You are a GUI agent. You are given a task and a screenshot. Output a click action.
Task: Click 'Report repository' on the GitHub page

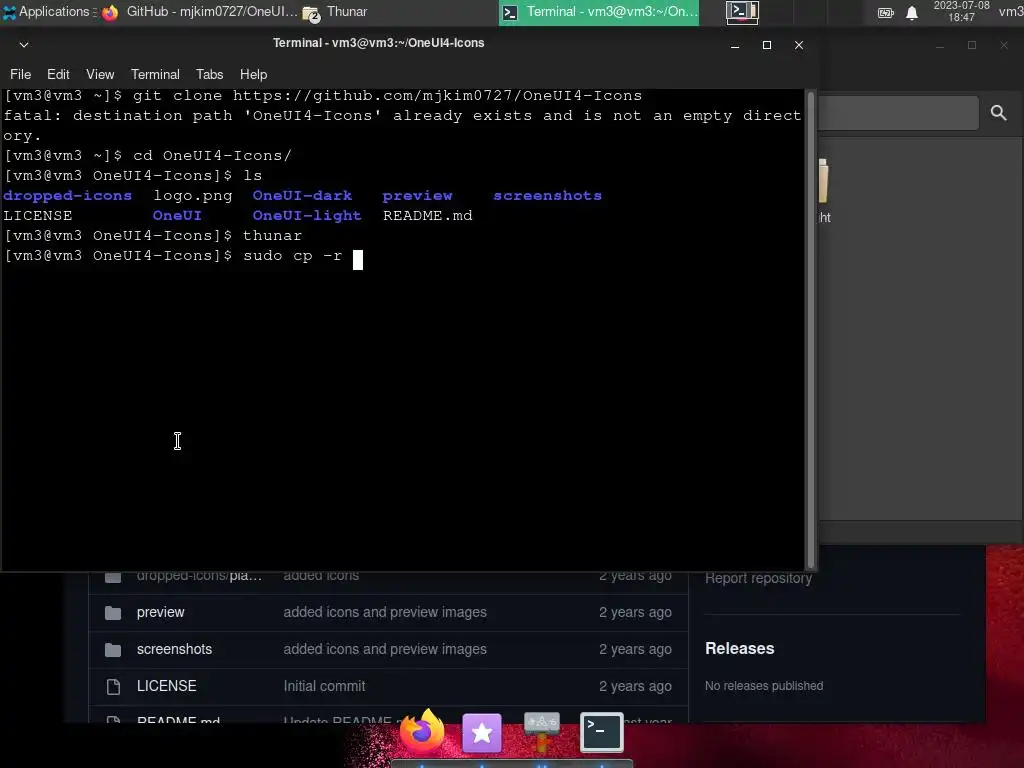[x=758, y=578]
